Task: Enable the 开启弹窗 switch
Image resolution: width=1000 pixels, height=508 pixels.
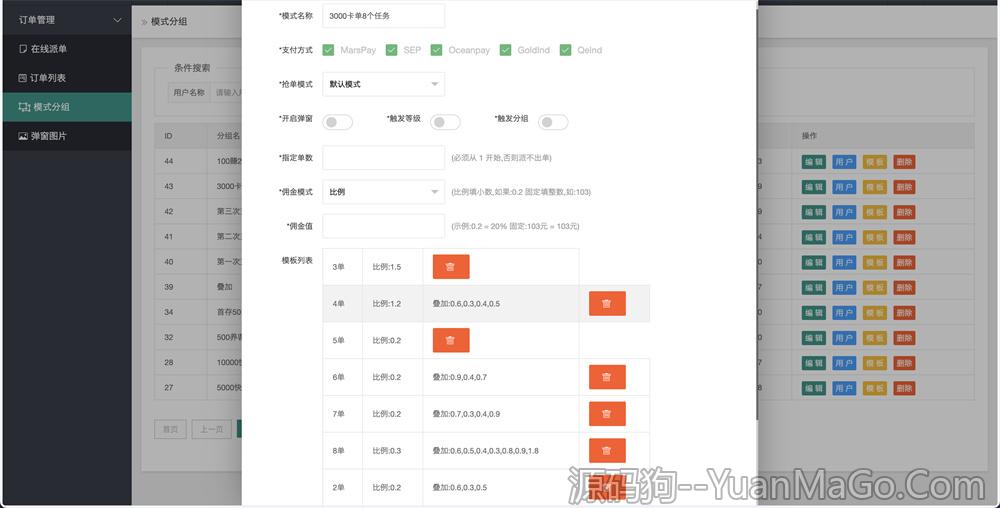Action: [x=337, y=122]
